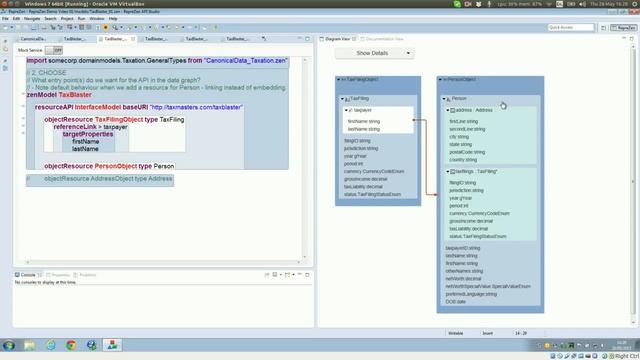Switch to the CanonicalDa... editor tab
Viewport: 640px width, 360px height.
click(x=33, y=39)
